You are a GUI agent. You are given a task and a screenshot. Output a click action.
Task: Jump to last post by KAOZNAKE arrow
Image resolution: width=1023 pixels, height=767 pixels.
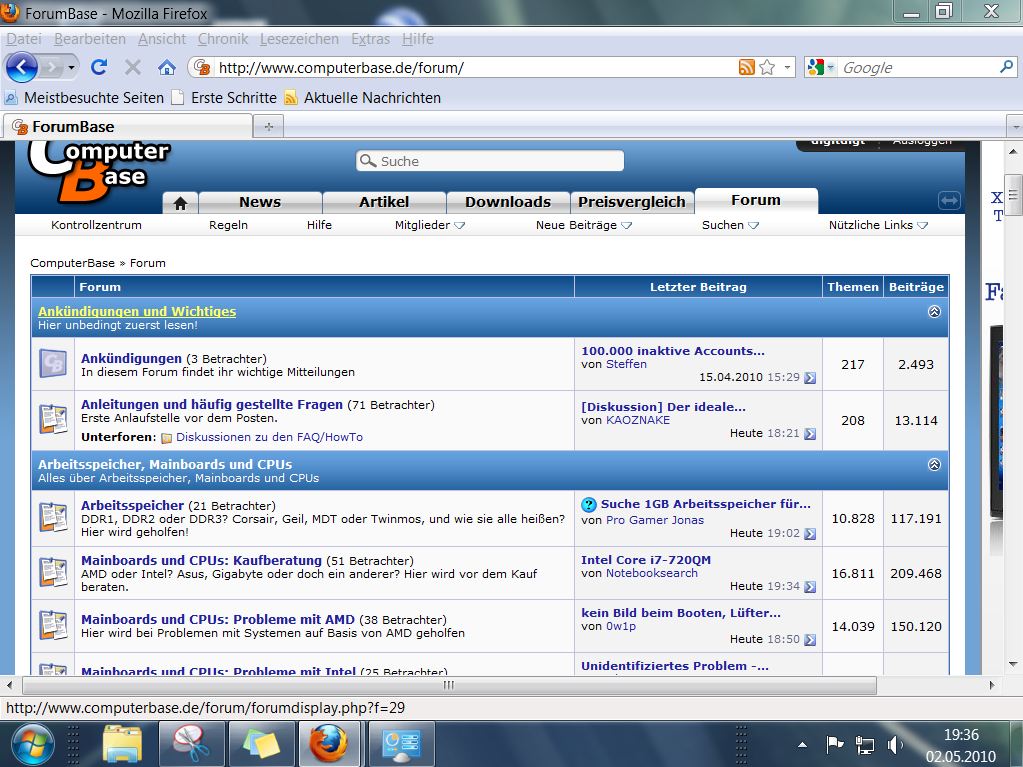click(810, 434)
